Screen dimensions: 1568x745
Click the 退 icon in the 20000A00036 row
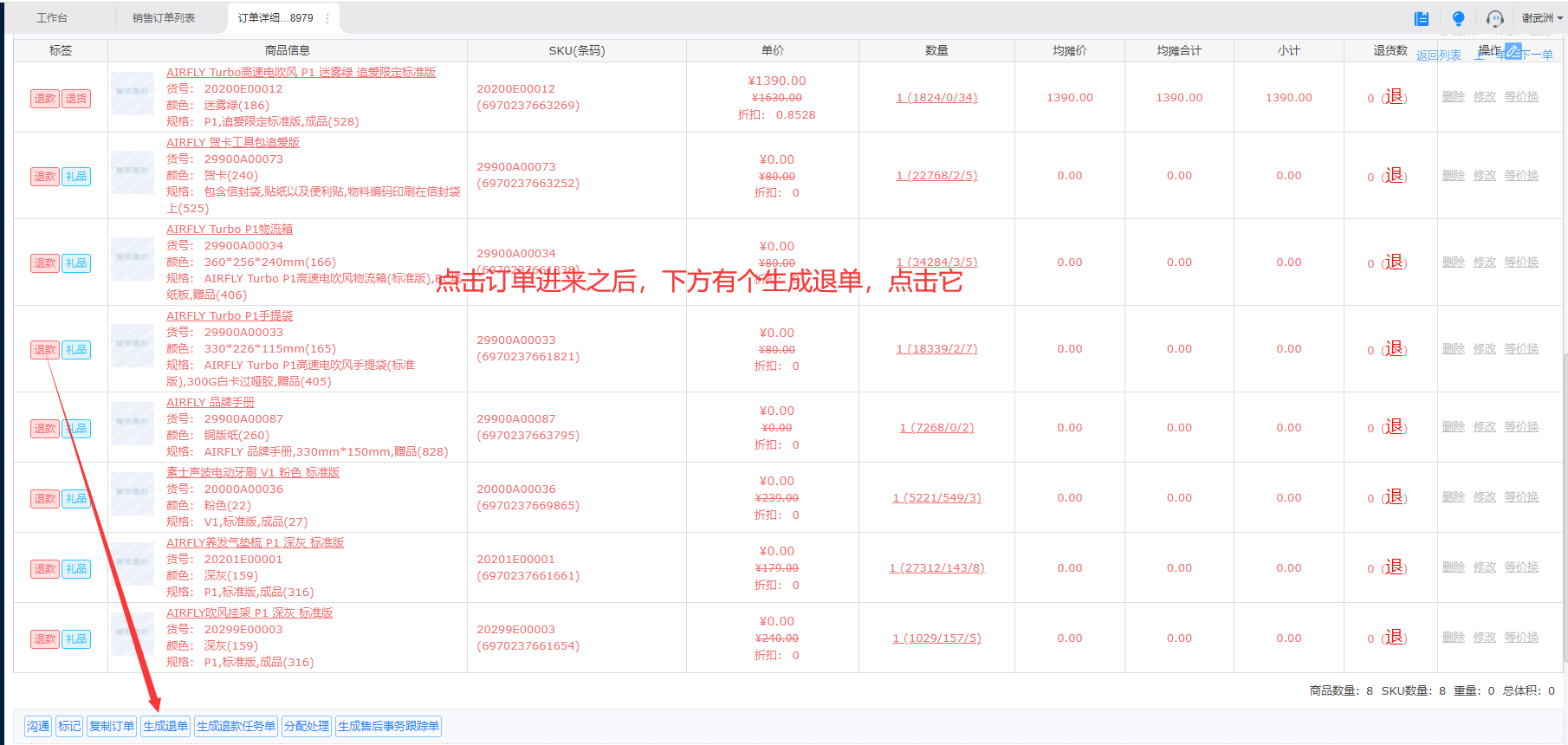1394,497
